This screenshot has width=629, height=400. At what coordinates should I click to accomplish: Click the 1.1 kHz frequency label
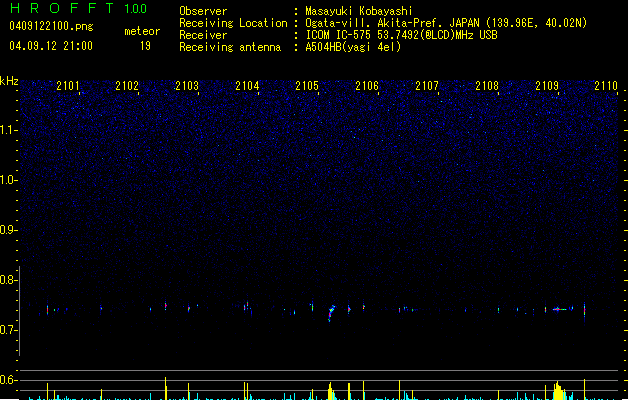[x=8, y=130]
